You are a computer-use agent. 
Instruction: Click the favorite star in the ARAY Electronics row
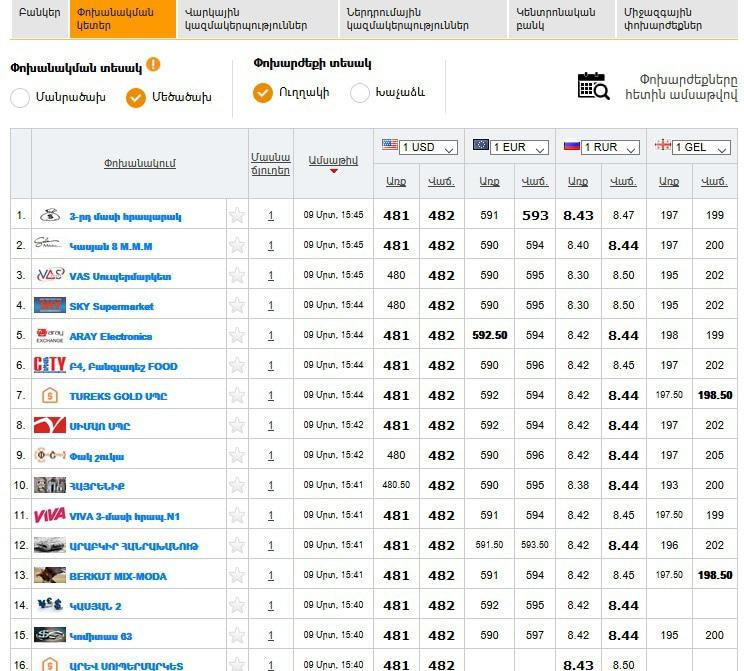pyautogui.click(x=237, y=335)
